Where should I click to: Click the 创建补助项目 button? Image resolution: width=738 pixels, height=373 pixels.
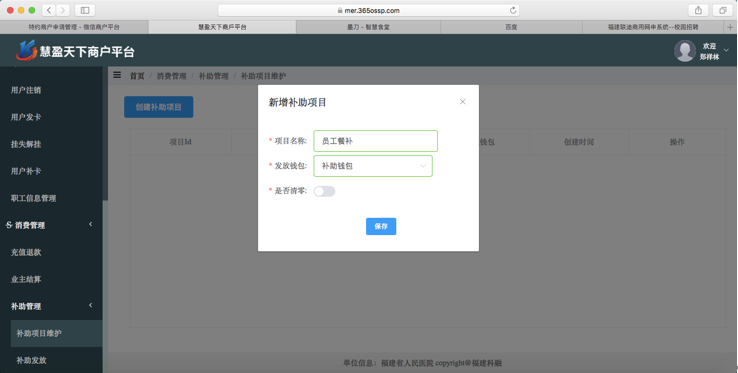pyautogui.click(x=159, y=107)
